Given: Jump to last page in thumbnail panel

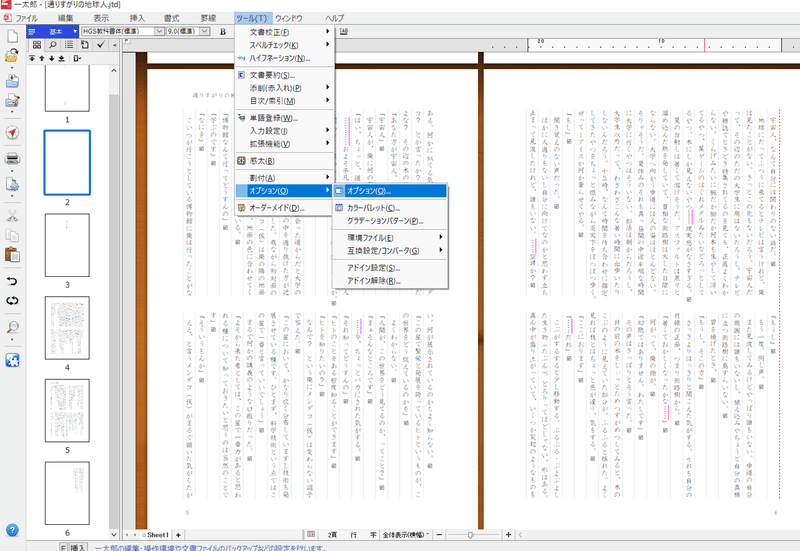Looking at the screenshot, I should (61, 58).
